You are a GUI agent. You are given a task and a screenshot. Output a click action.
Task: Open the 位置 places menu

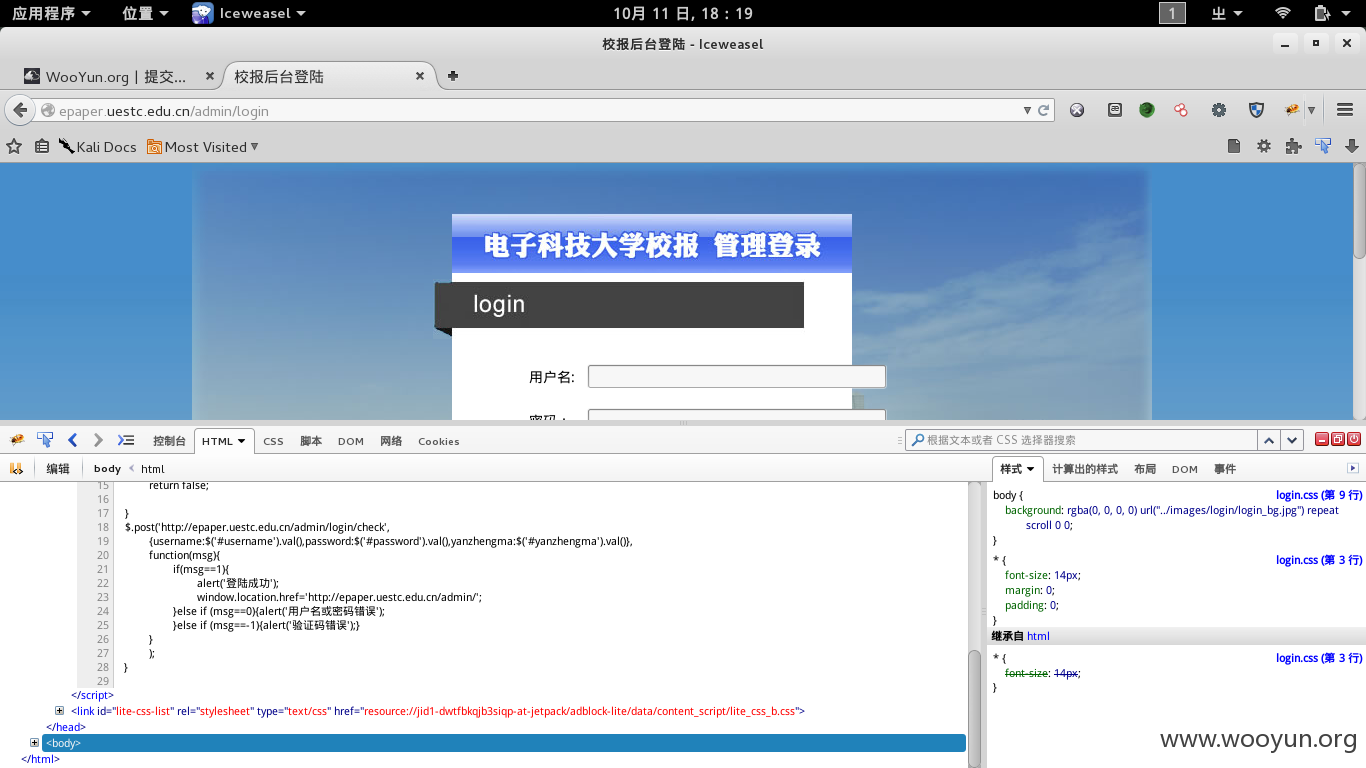click(146, 13)
